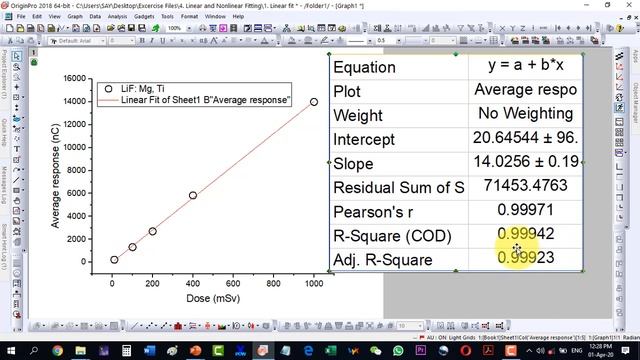The width and height of the screenshot is (640, 360).
Task: Open the Graph menu
Action: pos(75,16)
